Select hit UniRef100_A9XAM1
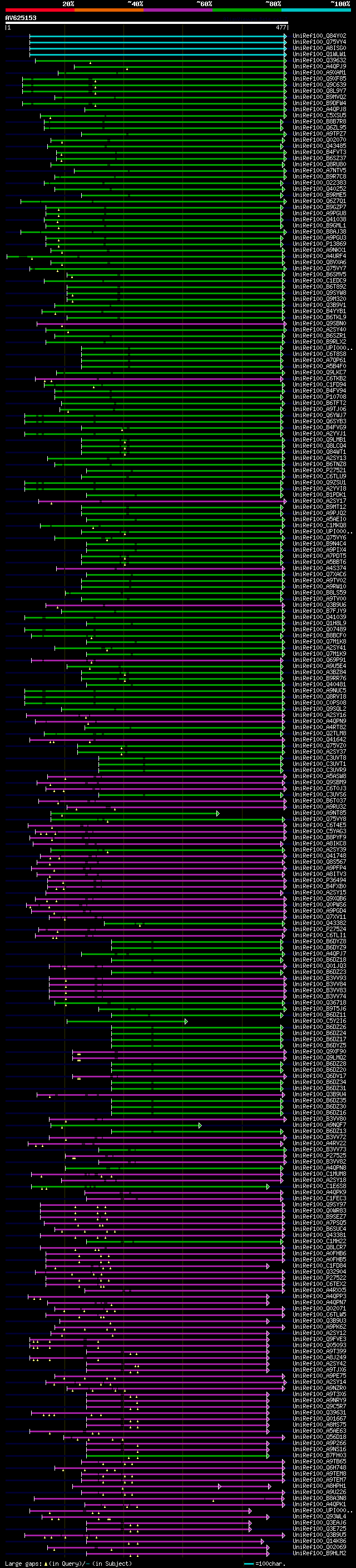 [x=319, y=72]
